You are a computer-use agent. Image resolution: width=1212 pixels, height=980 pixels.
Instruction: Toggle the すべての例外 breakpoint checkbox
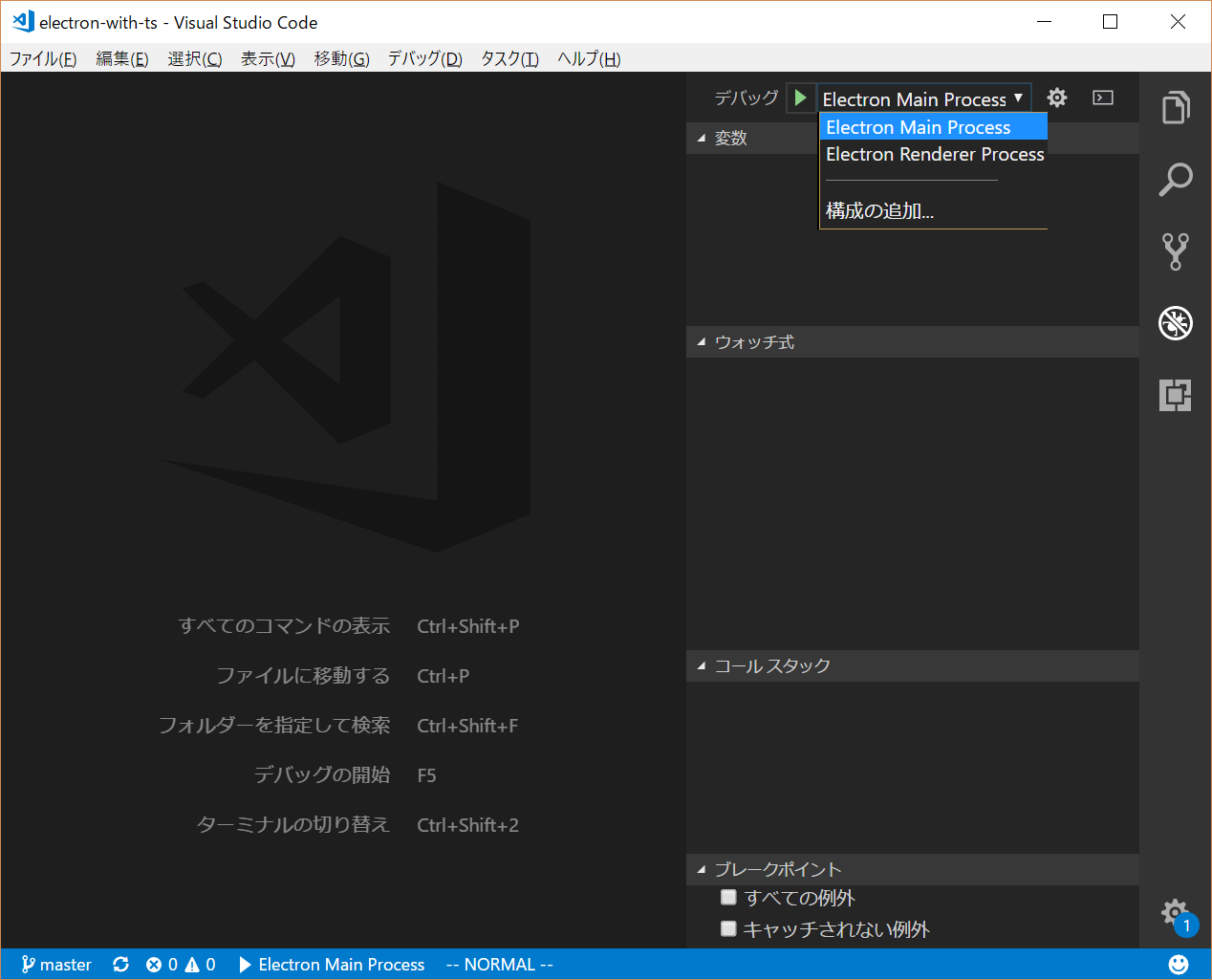pos(728,897)
